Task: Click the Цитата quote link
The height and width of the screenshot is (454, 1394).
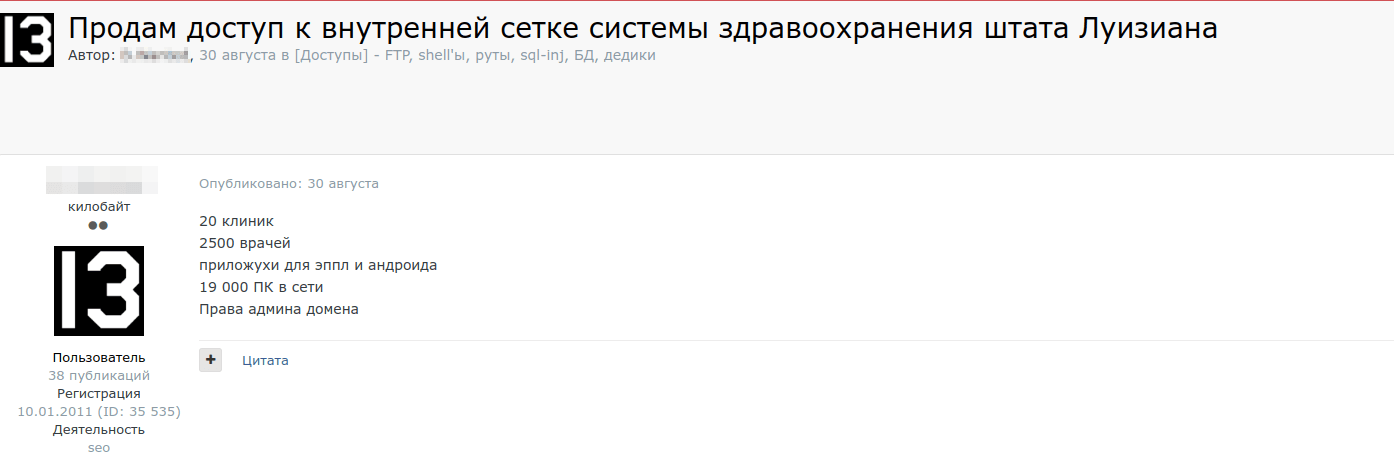Action: [265, 360]
